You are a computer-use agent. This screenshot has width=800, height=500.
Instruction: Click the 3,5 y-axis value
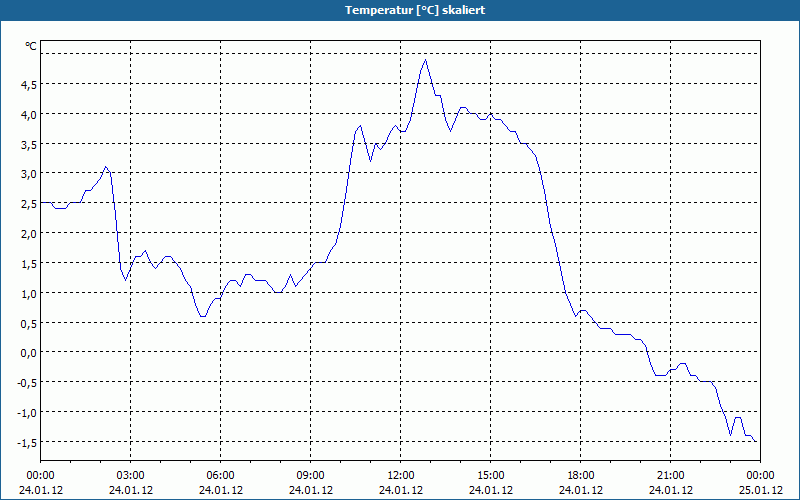[x=28, y=145]
